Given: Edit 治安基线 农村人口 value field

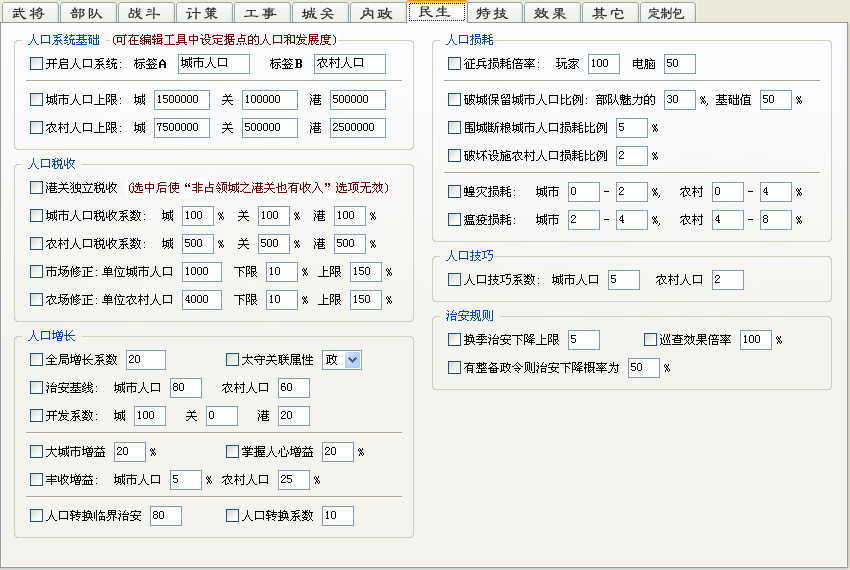Looking at the screenshot, I should tap(294, 387).
